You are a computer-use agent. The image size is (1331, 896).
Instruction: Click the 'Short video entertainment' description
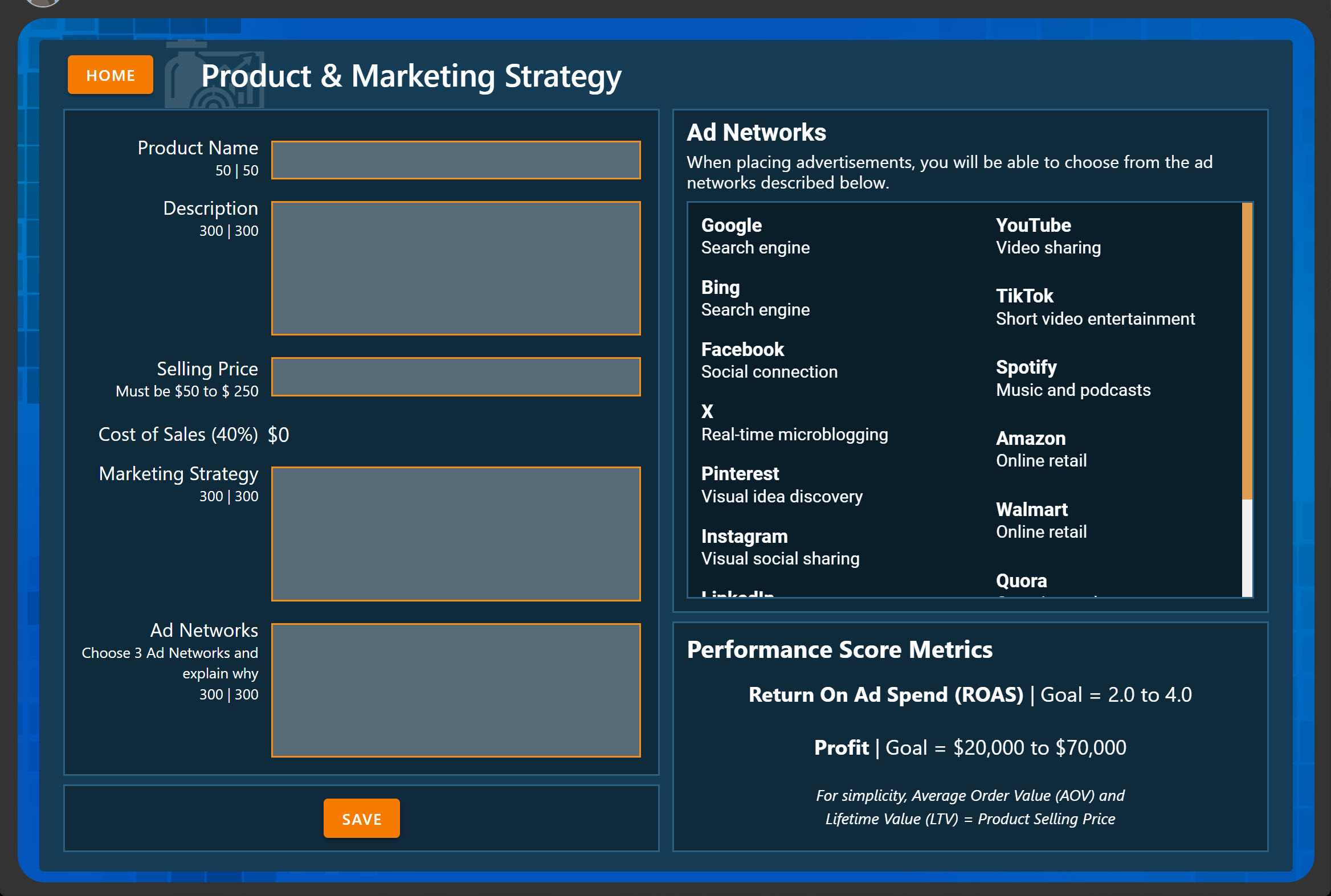tap(1095, 318)
